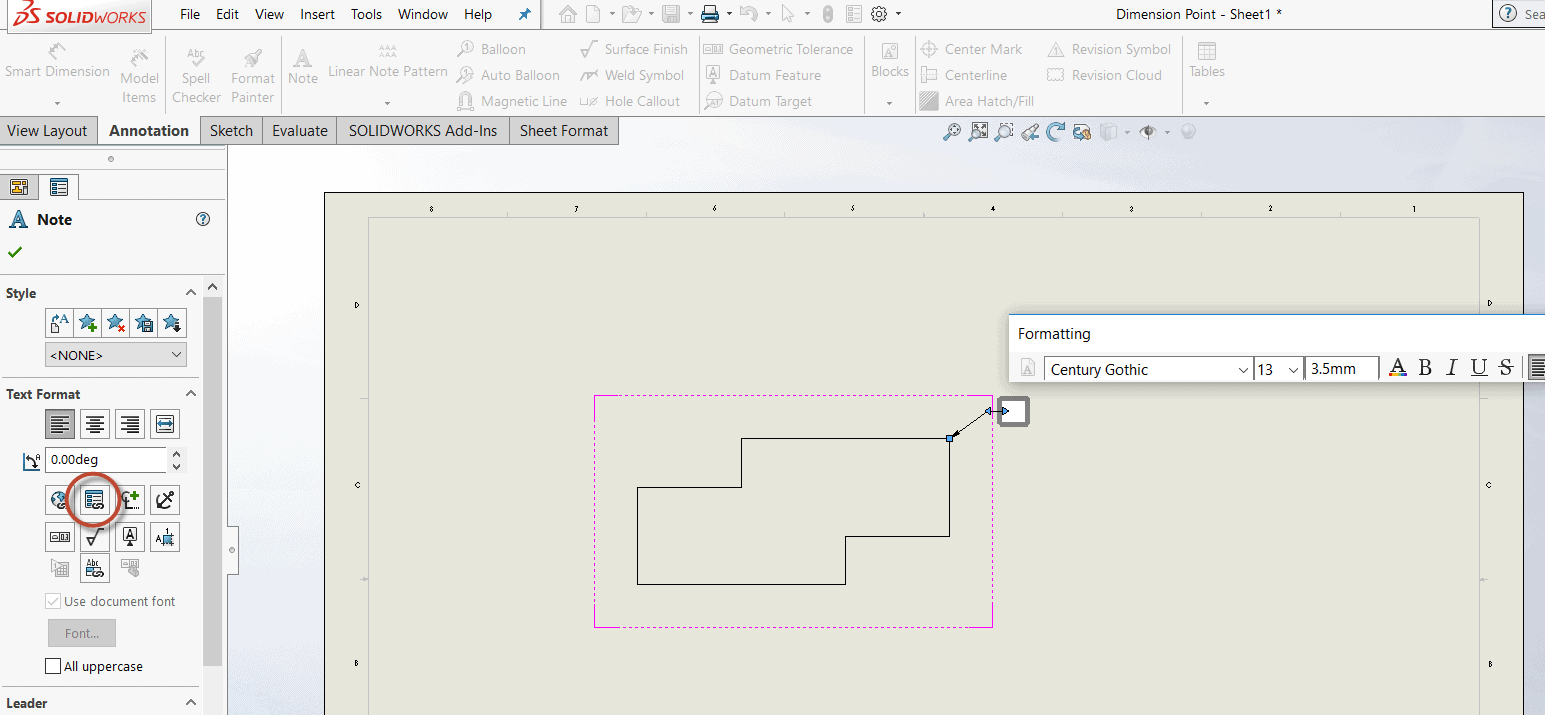Open the File menu
The height and width of the screenshot is (715, 1545).
coord(190,14)
